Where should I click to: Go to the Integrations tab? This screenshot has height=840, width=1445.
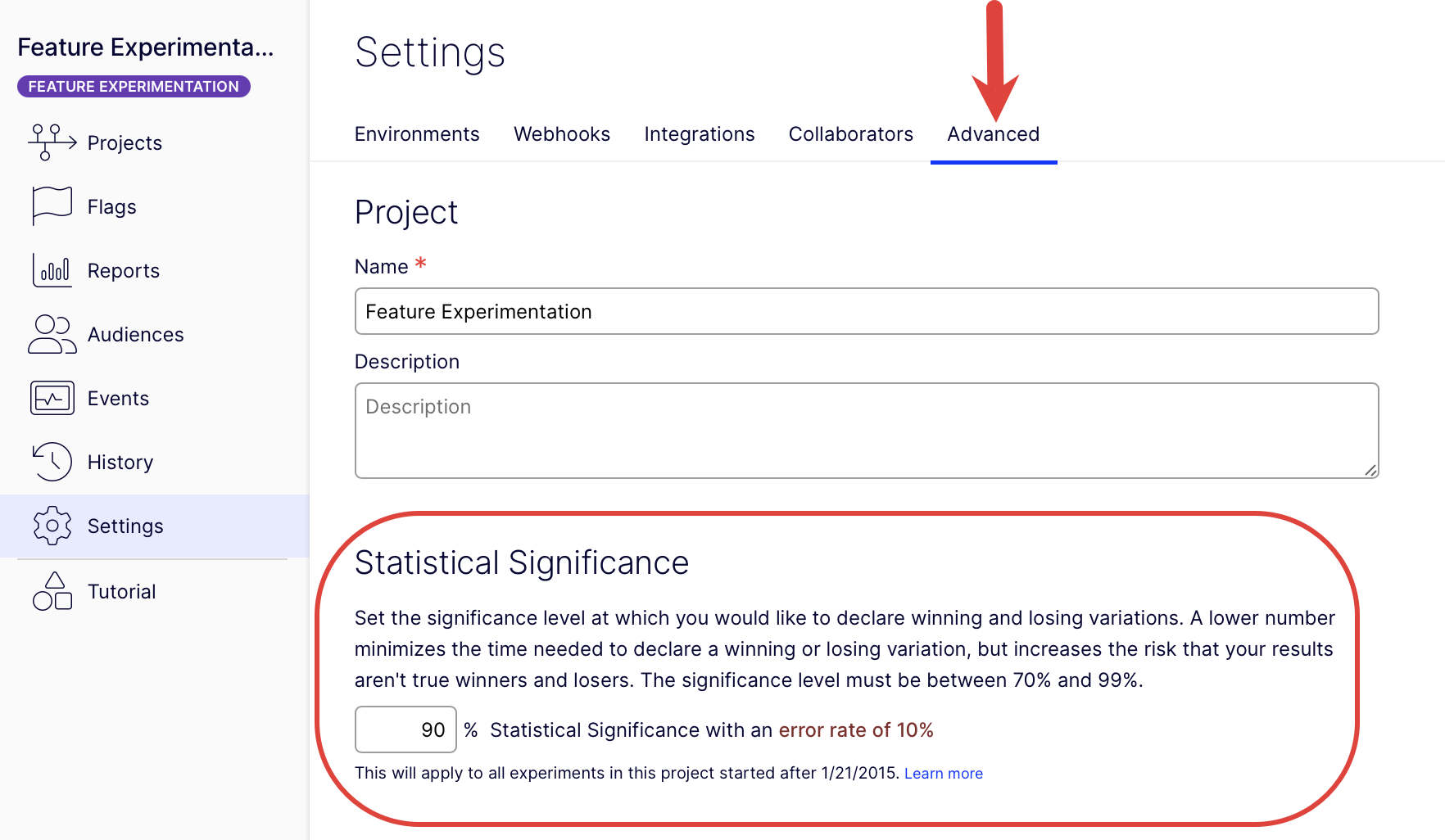pyautogui.click(x=700, y=134)
